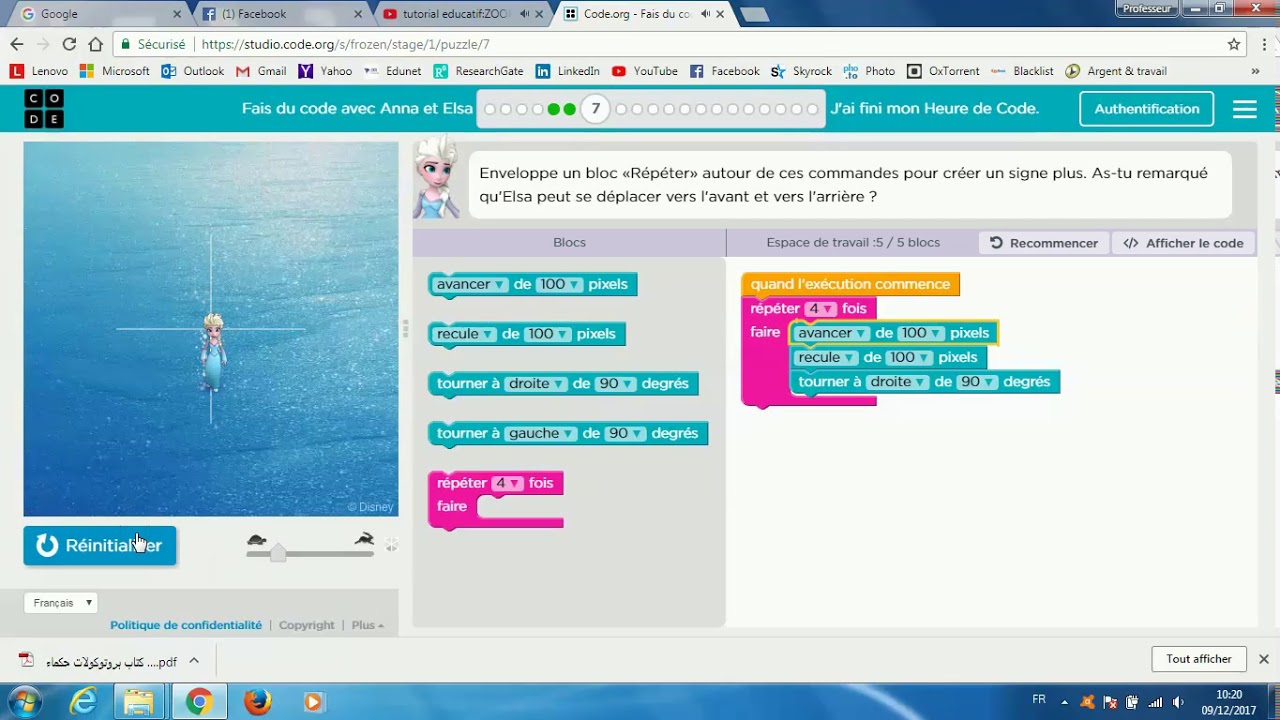This screenshot has width=1280, height=720.
Task: Open recule pixels dropdown in workspace block
Action: point(909,358)
